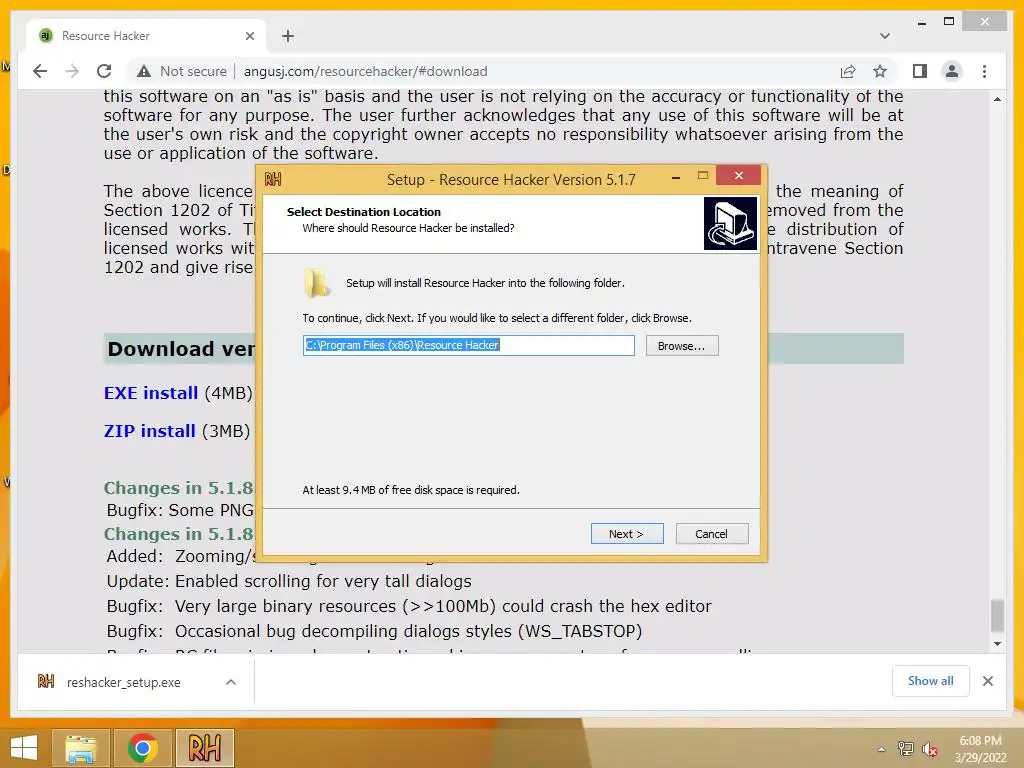Close the Setup dialog window
The width and height of the screenshot is (1024, 768).
click(x=739, y=176)
